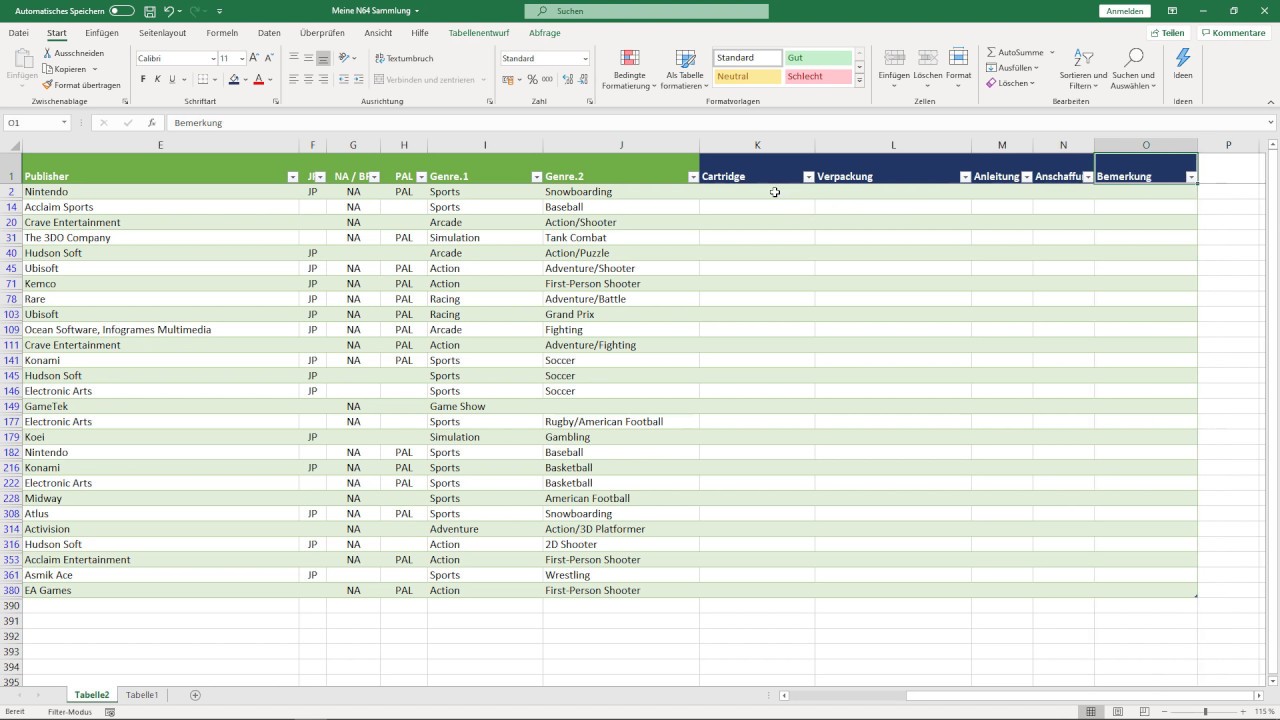Apply the Gut cell style

point(818,58)
